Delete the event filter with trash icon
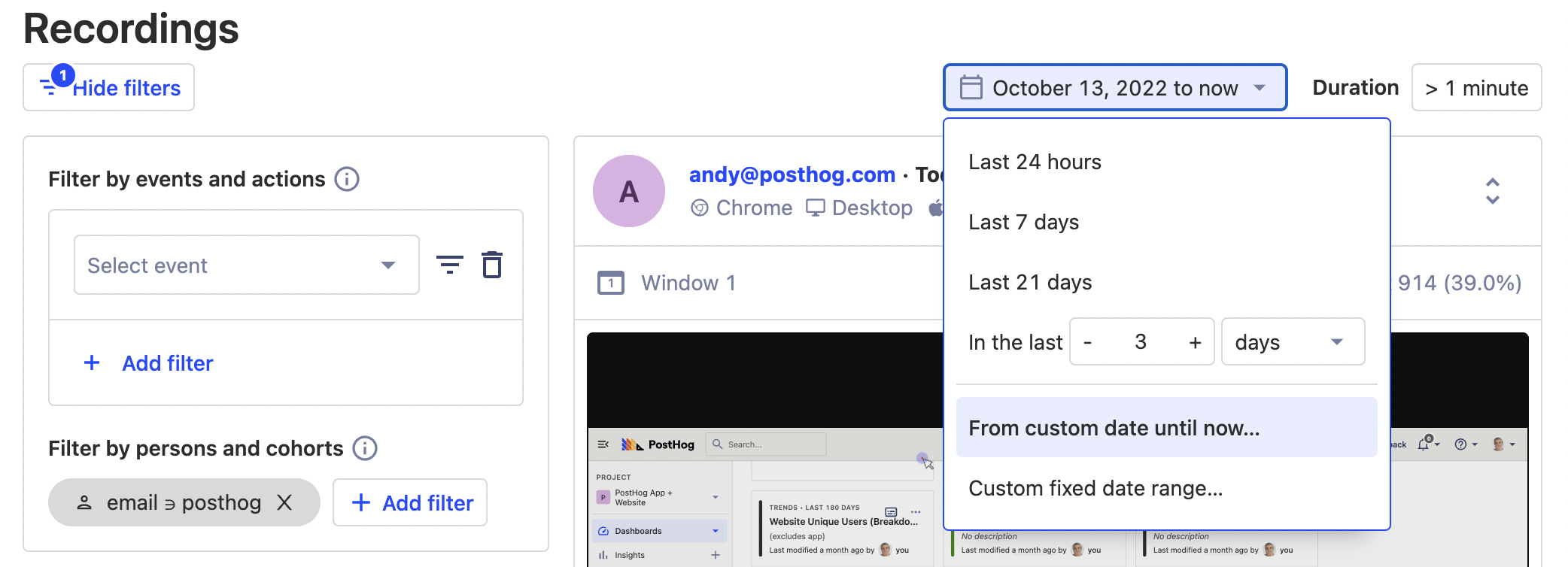The height and width of the screenshot is (567, 1568). 492,265
